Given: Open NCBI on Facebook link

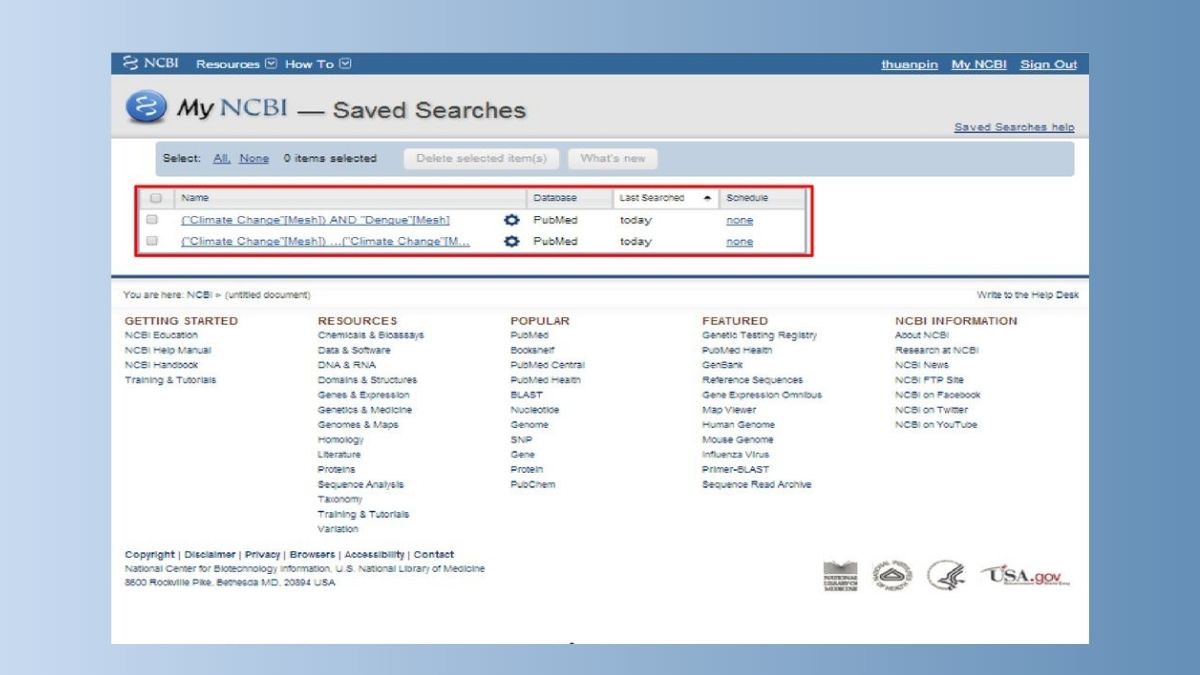Looking at the screenshot, I should pos(938,395).
